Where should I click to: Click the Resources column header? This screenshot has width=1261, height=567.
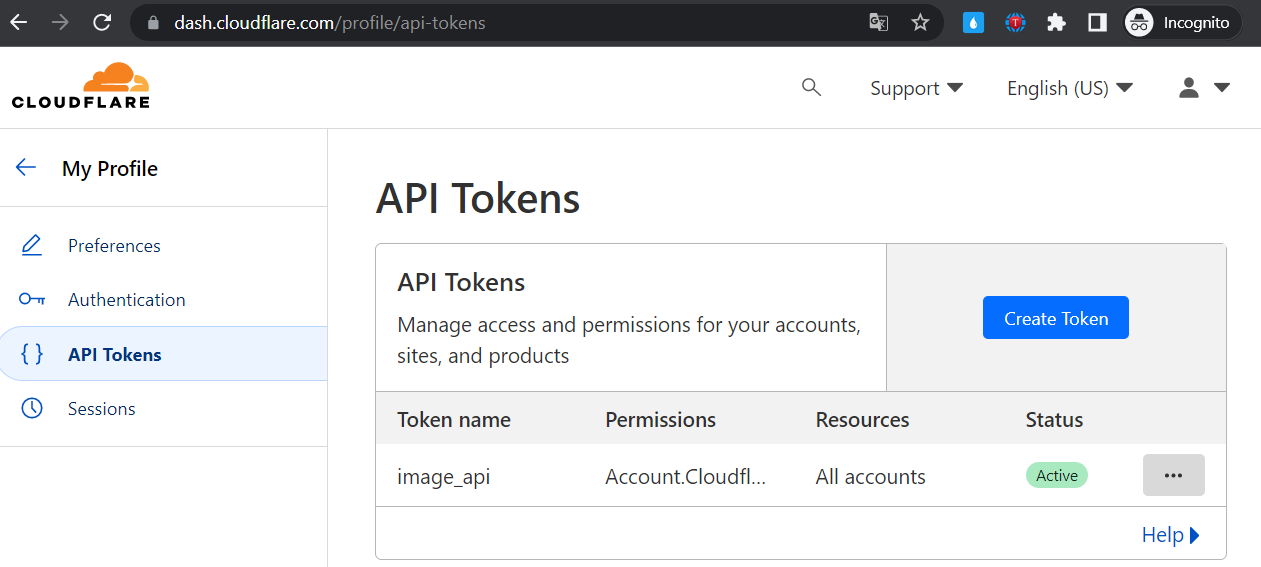[863, 419]
